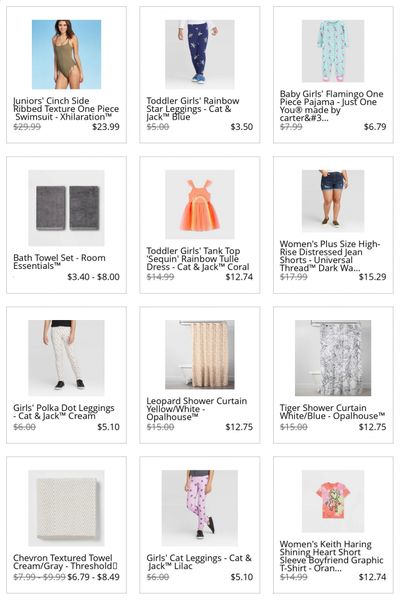This screenshot has width=400, height=600.
Task: View the Leopard Shower Curtain product photo
Action: tap(199, 354)
